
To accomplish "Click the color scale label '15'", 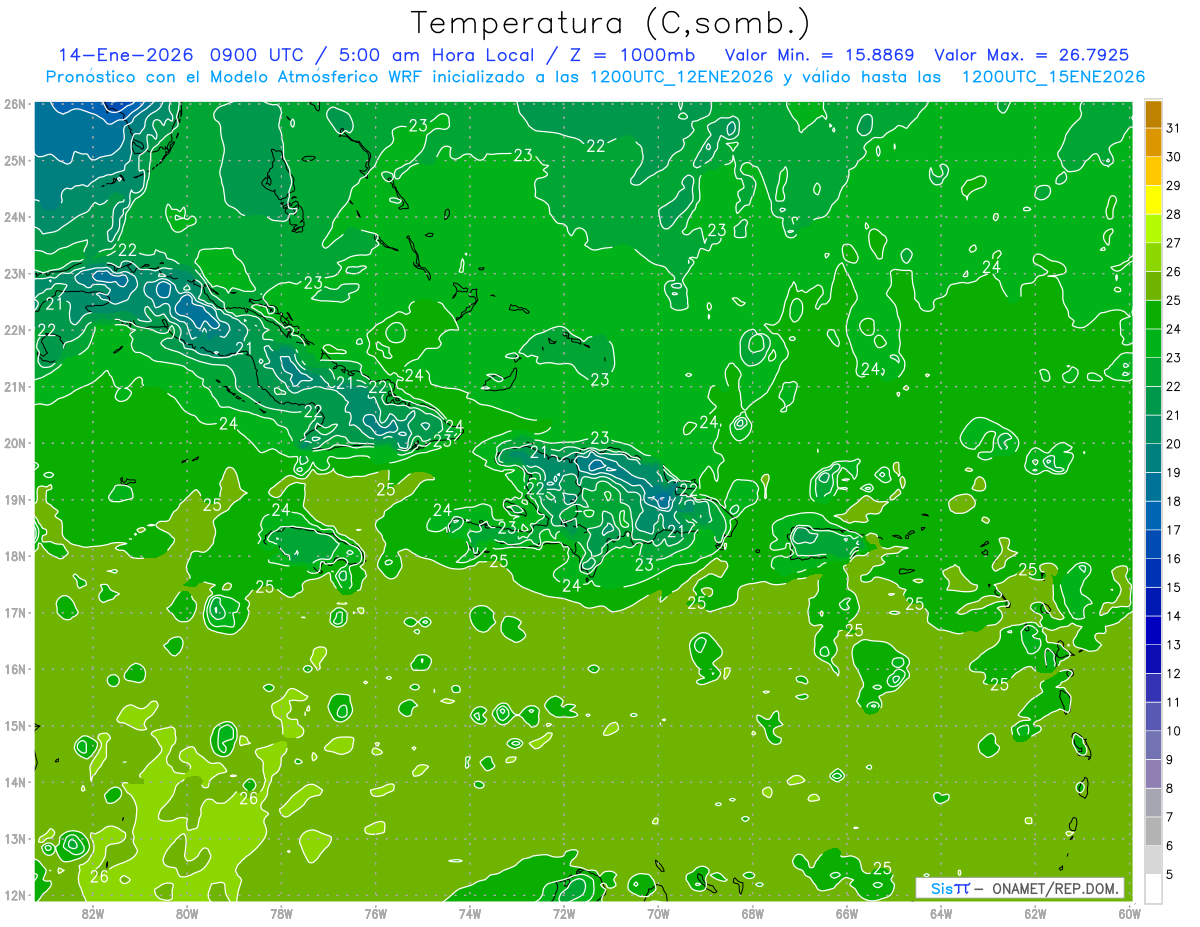I will pyautogui.click(x=1174, y=587).
